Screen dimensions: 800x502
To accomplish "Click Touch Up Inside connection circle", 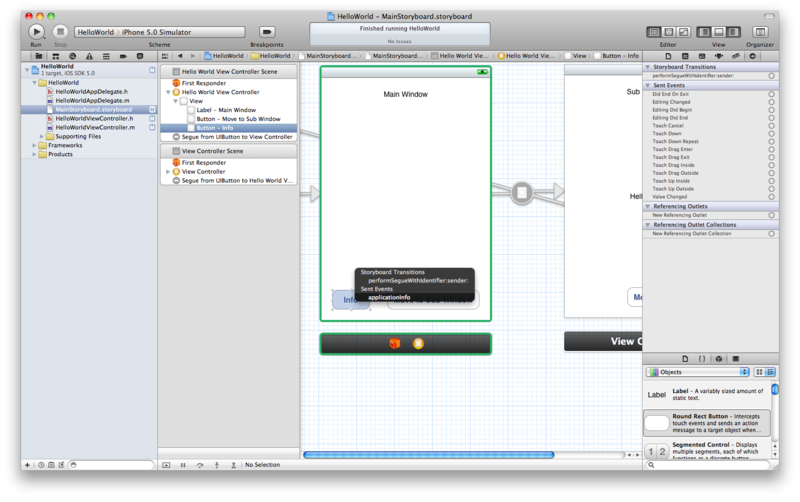I will pyautogui.click(x=771, y=181).
